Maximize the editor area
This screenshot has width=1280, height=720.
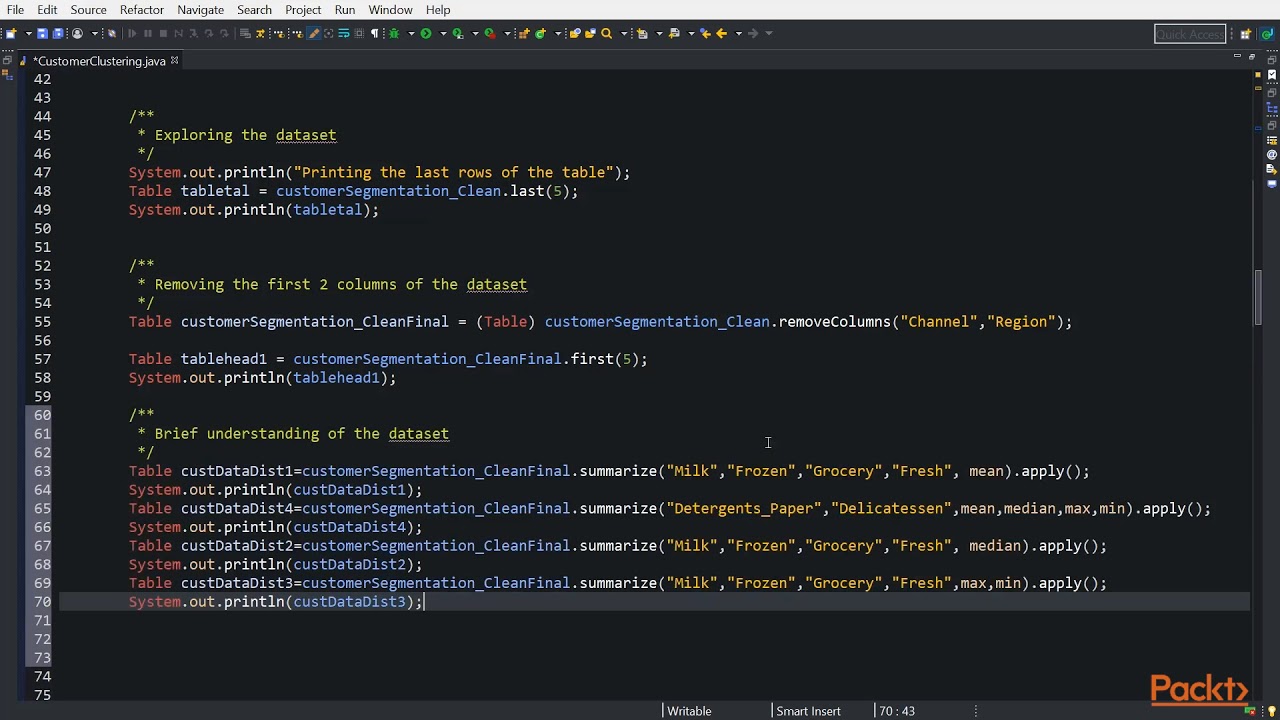[1252, 57]
